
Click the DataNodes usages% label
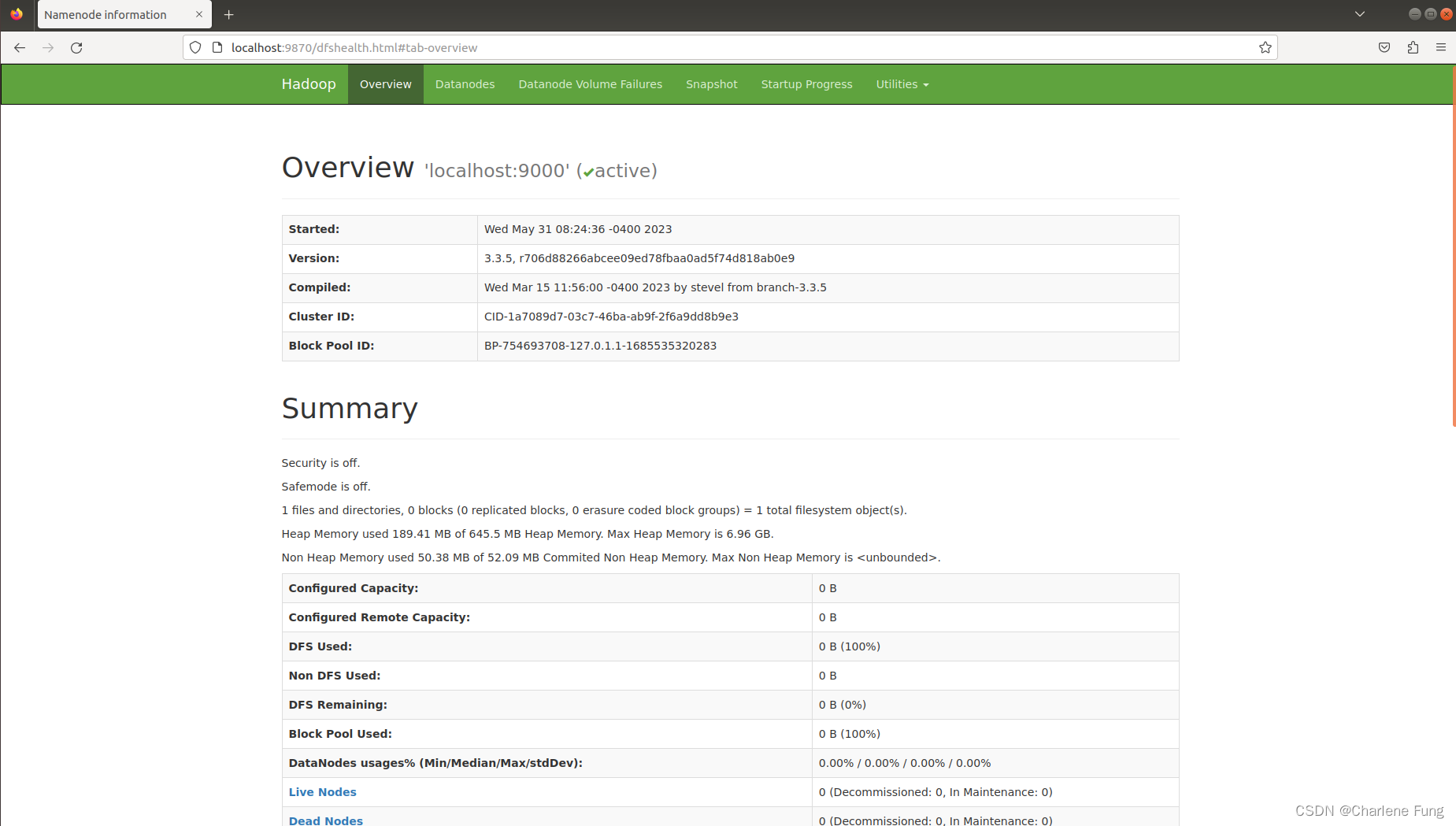coord(435,763)
